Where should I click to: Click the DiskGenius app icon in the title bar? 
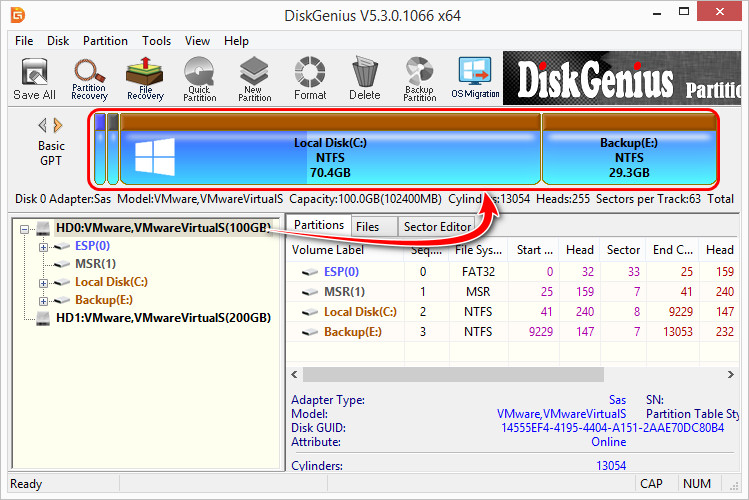18,15
